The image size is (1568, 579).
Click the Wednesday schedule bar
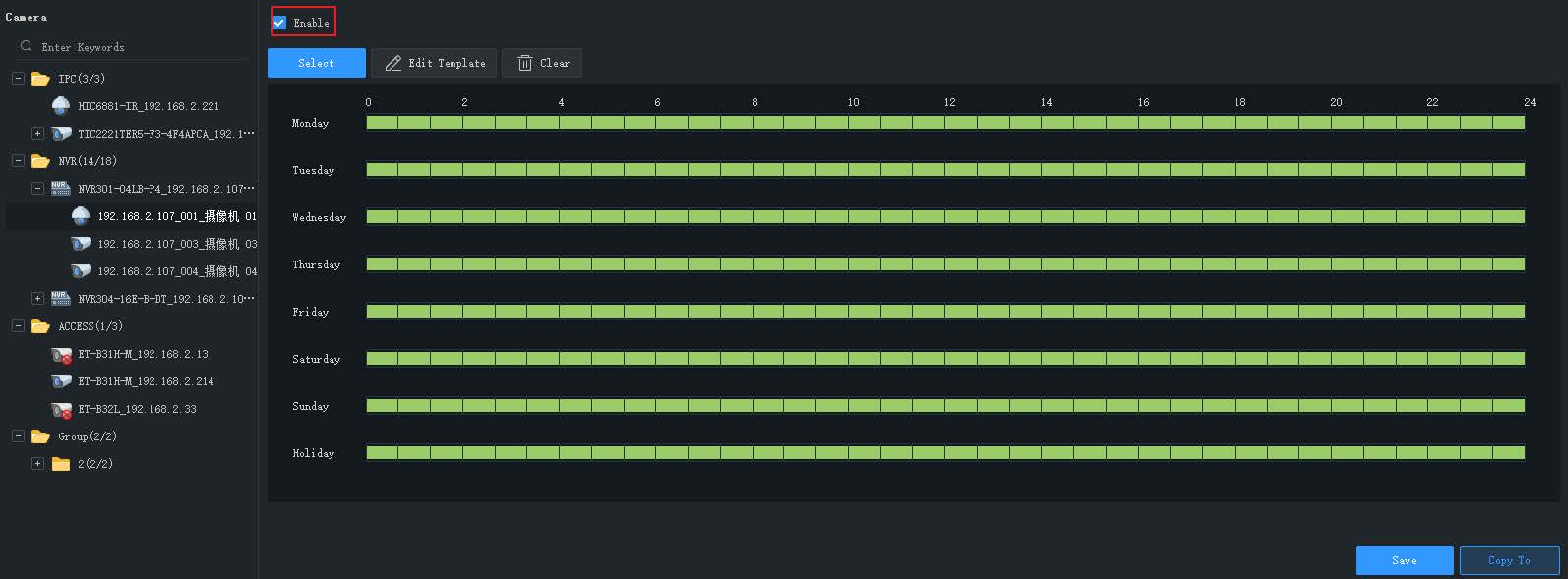(x=945, y=217)
